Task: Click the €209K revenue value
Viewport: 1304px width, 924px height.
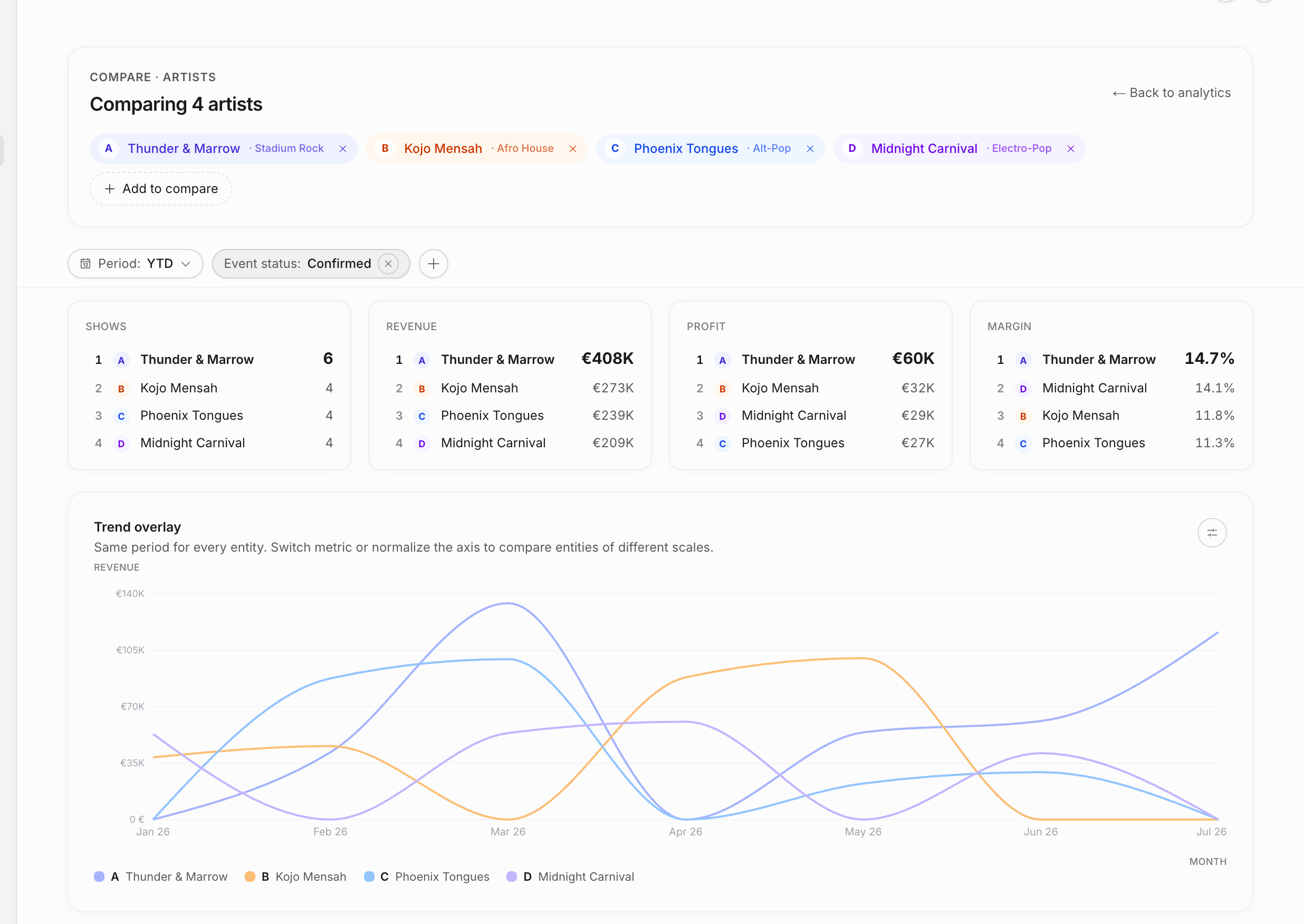Action: tap(613, 442)
